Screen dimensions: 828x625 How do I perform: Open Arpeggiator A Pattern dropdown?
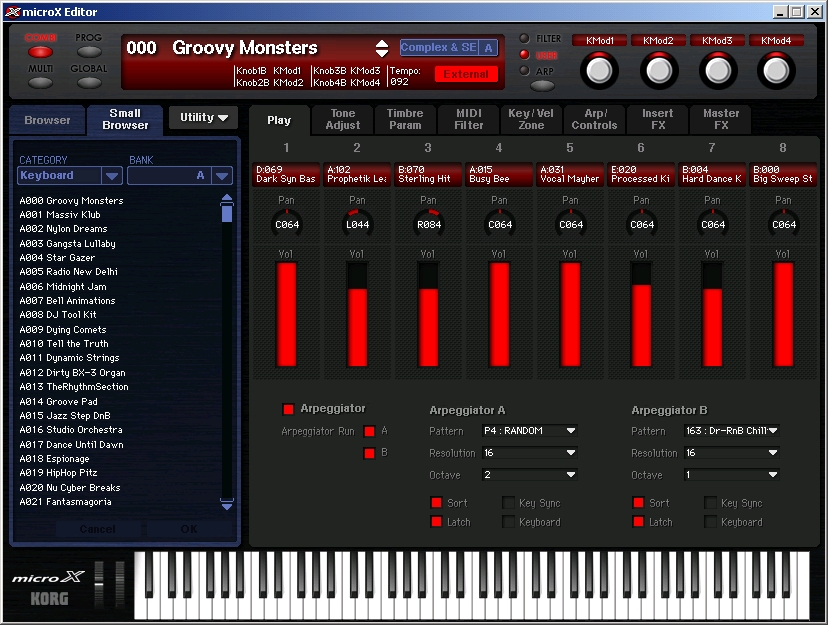click(x=529, y=431)
